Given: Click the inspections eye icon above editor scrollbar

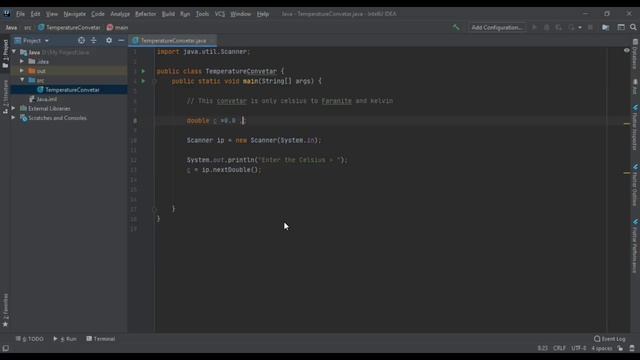Looking at the screenshot, I should (x=627, y=51).
